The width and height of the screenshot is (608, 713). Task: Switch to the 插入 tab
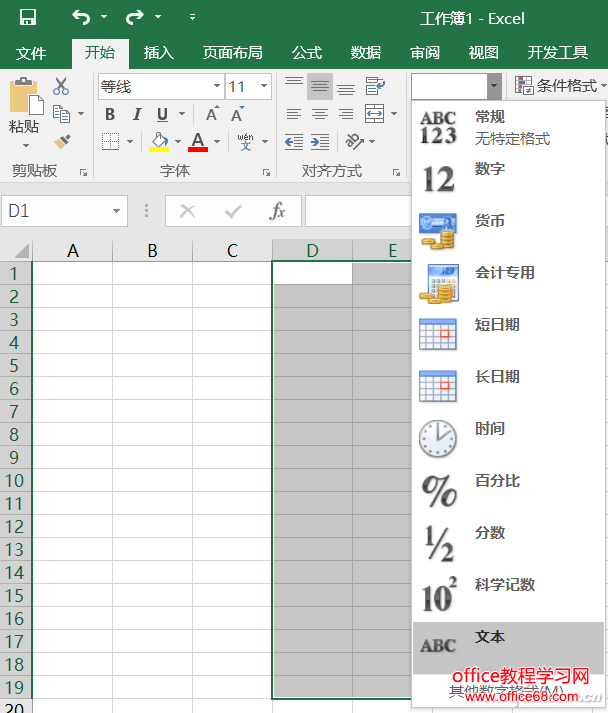point(159,53)
